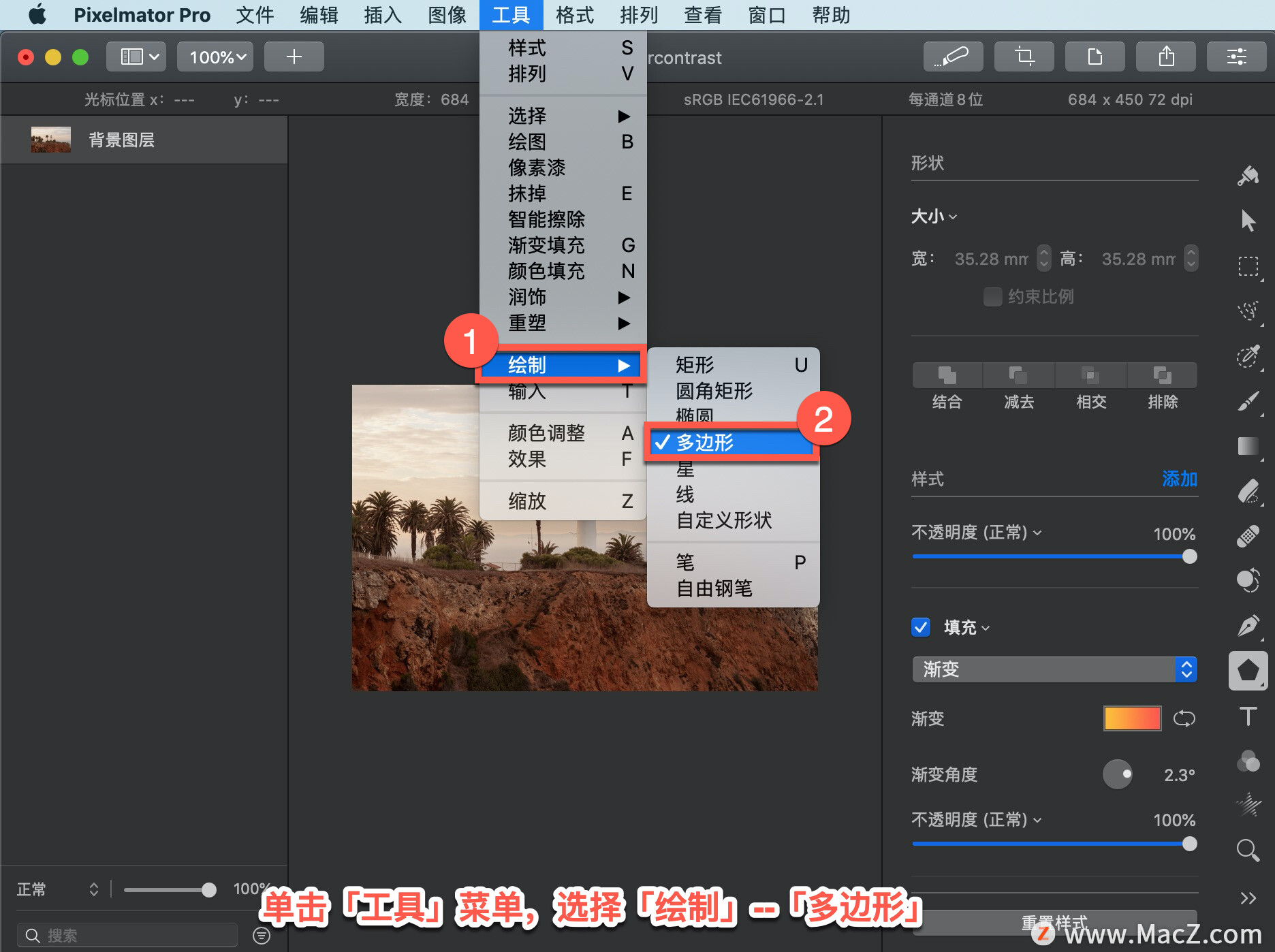Select the Type tool in sidebar

(1248, 716)
